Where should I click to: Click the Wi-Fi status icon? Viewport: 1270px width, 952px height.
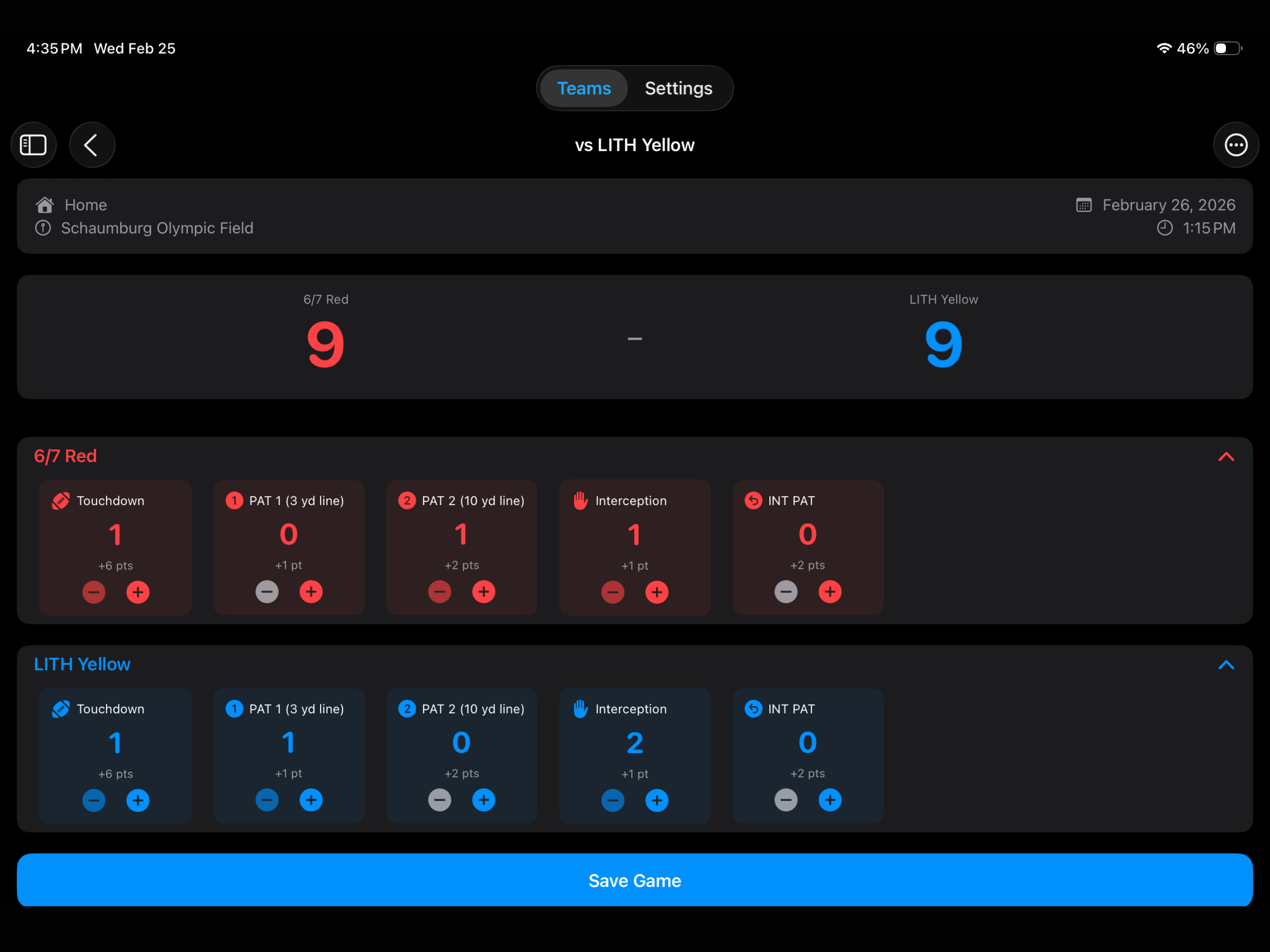[x=1164, y=48]
